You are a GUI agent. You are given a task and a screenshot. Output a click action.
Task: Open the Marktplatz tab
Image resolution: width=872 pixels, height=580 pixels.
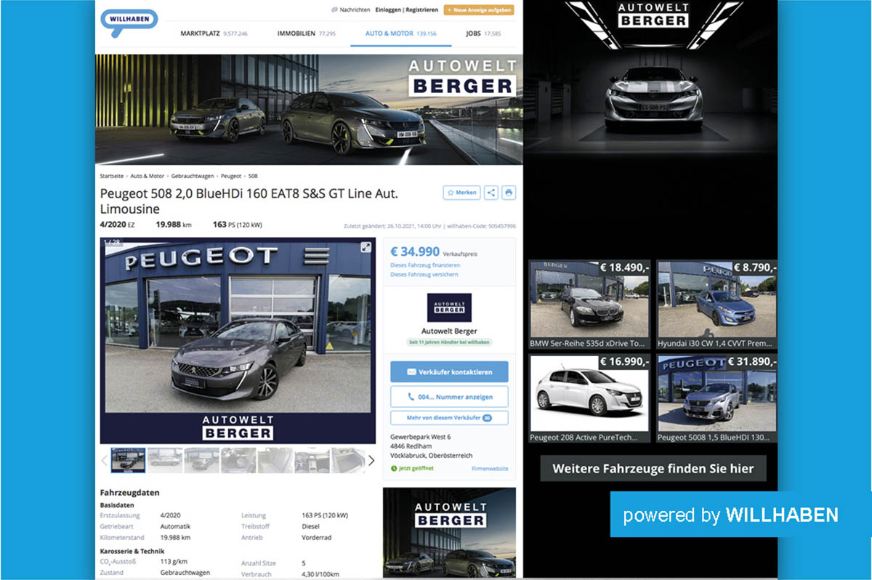click(214, 33)
